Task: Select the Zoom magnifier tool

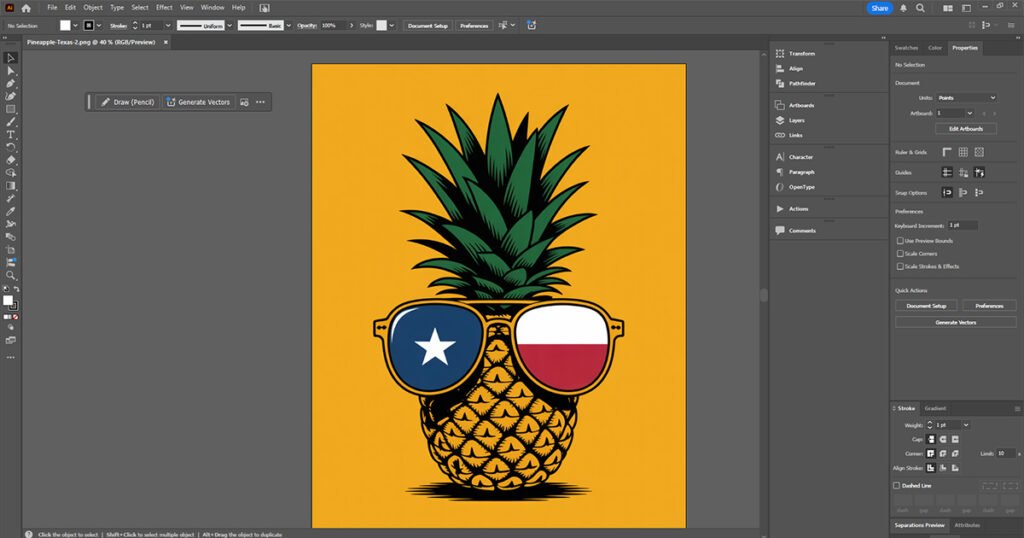Action: coord(10,275)
